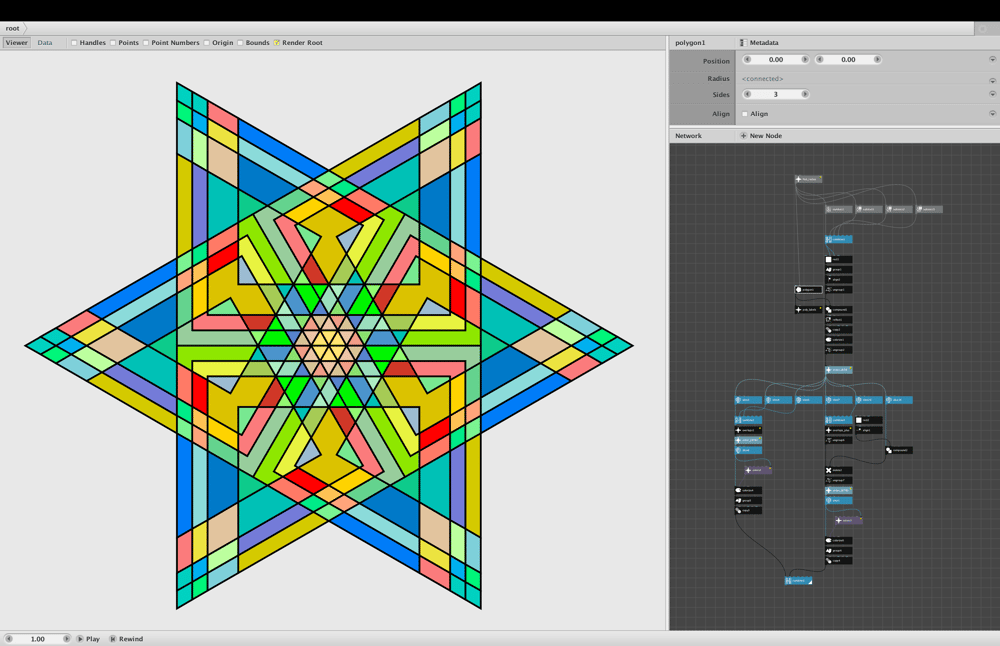1000x646 pixels.
Task: Step the frame number backward
Action: point(9,638)
